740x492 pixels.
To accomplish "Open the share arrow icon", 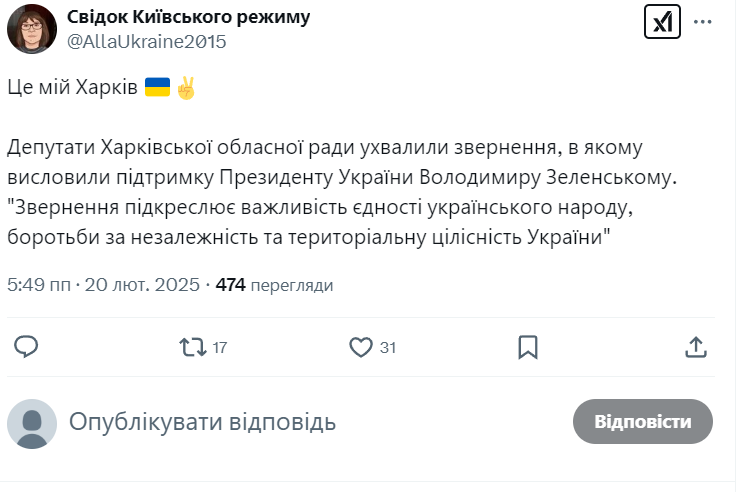I will click(x=697, y=347).
